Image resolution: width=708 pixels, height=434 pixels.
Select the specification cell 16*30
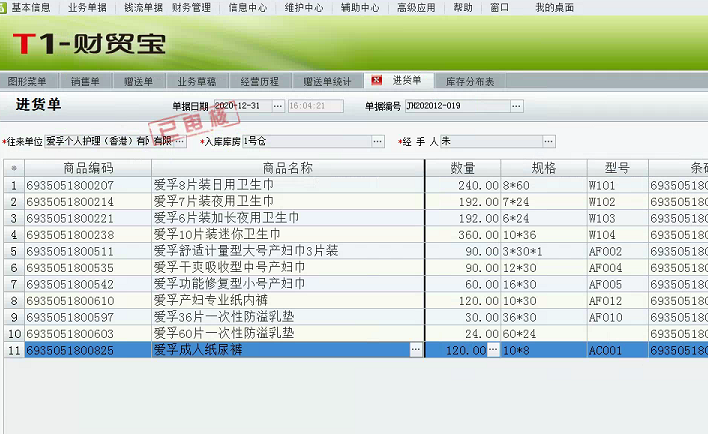[x=544, y=284]
